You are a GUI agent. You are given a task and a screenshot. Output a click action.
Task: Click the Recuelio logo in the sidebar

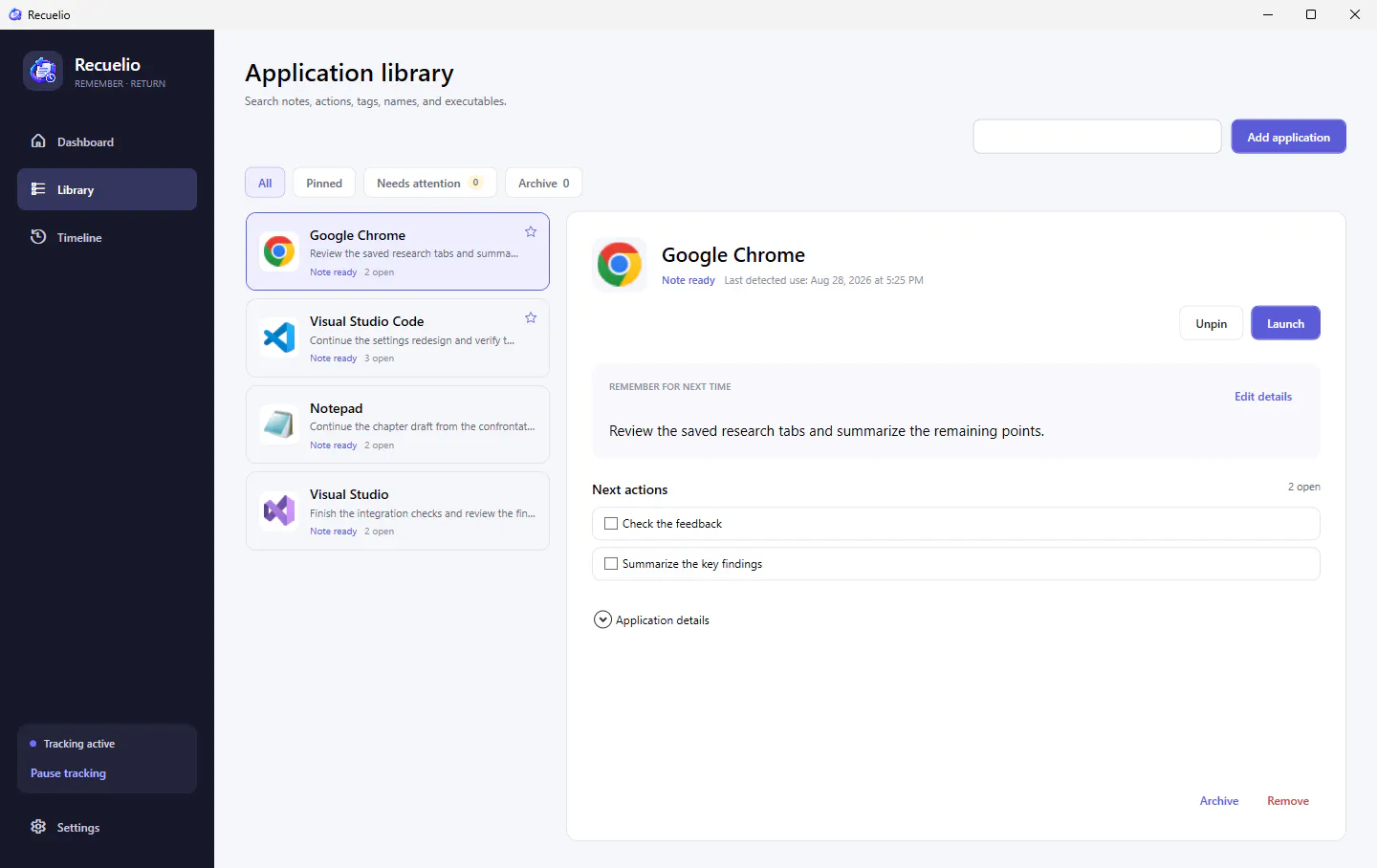pyautogui.click(x=43, y=72)
